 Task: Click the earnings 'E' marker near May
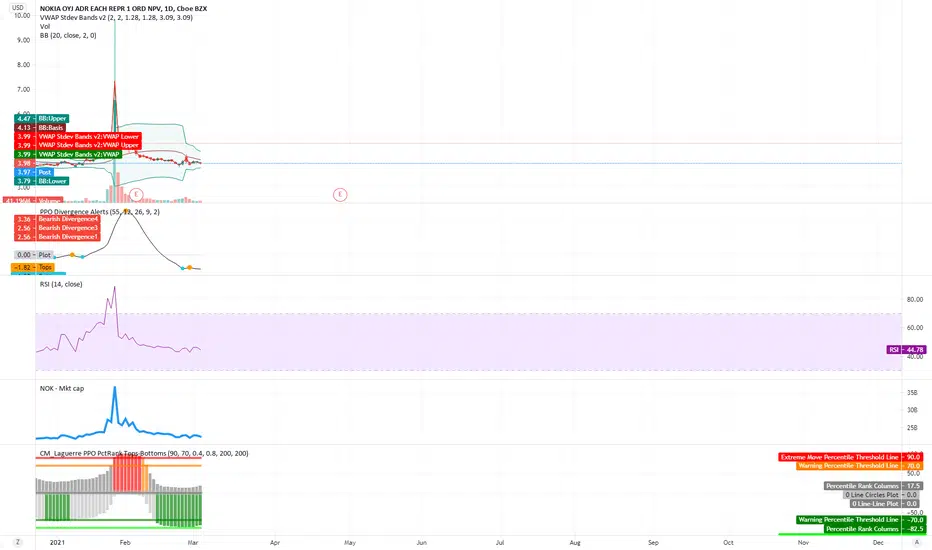(340, 194)
